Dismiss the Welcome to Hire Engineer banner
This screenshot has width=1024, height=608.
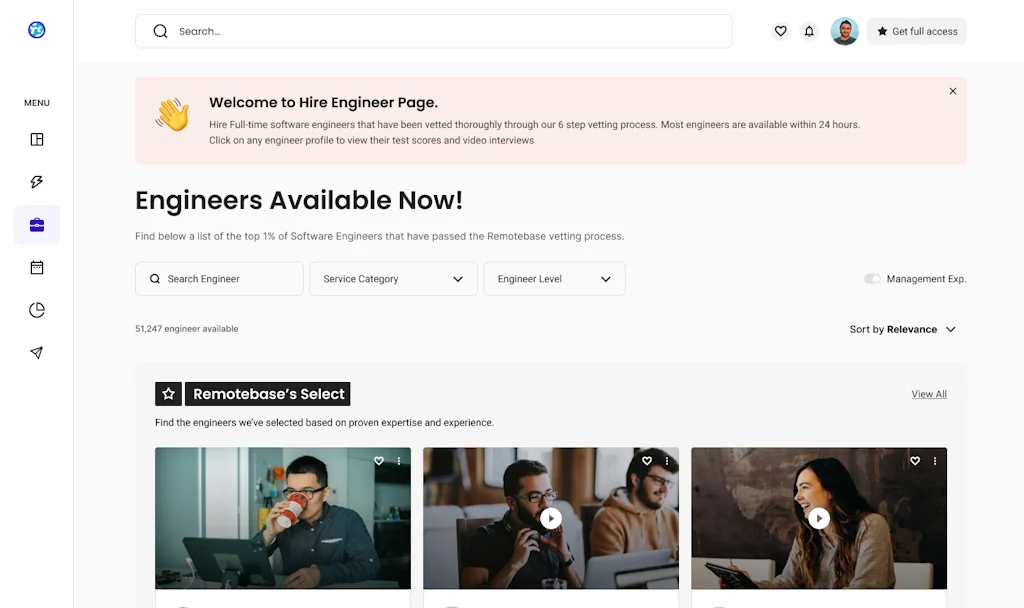click(x=952, y=91)
